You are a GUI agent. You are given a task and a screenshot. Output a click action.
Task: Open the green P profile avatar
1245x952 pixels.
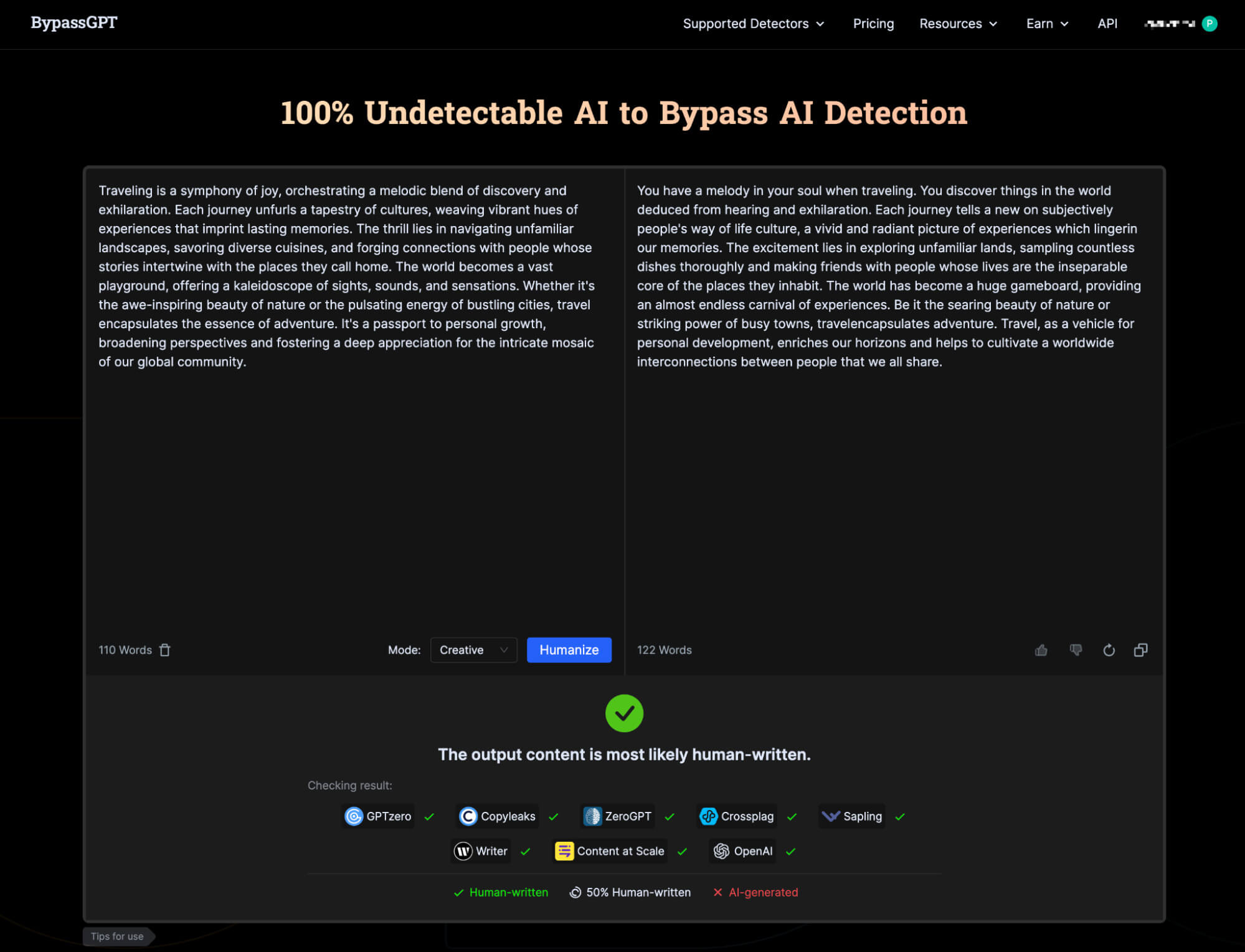[x=1209, y=24]
